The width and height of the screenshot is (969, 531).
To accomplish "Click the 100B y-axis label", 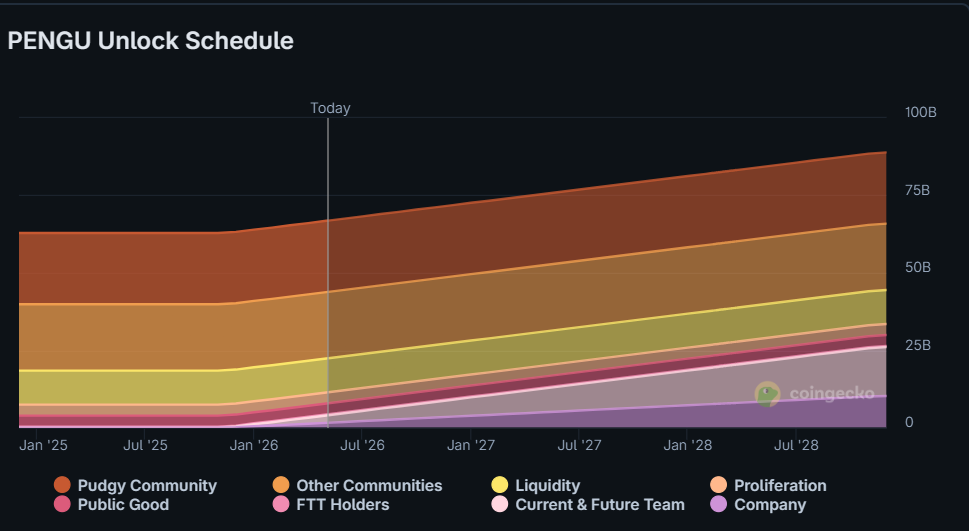I will click(921, 113).
